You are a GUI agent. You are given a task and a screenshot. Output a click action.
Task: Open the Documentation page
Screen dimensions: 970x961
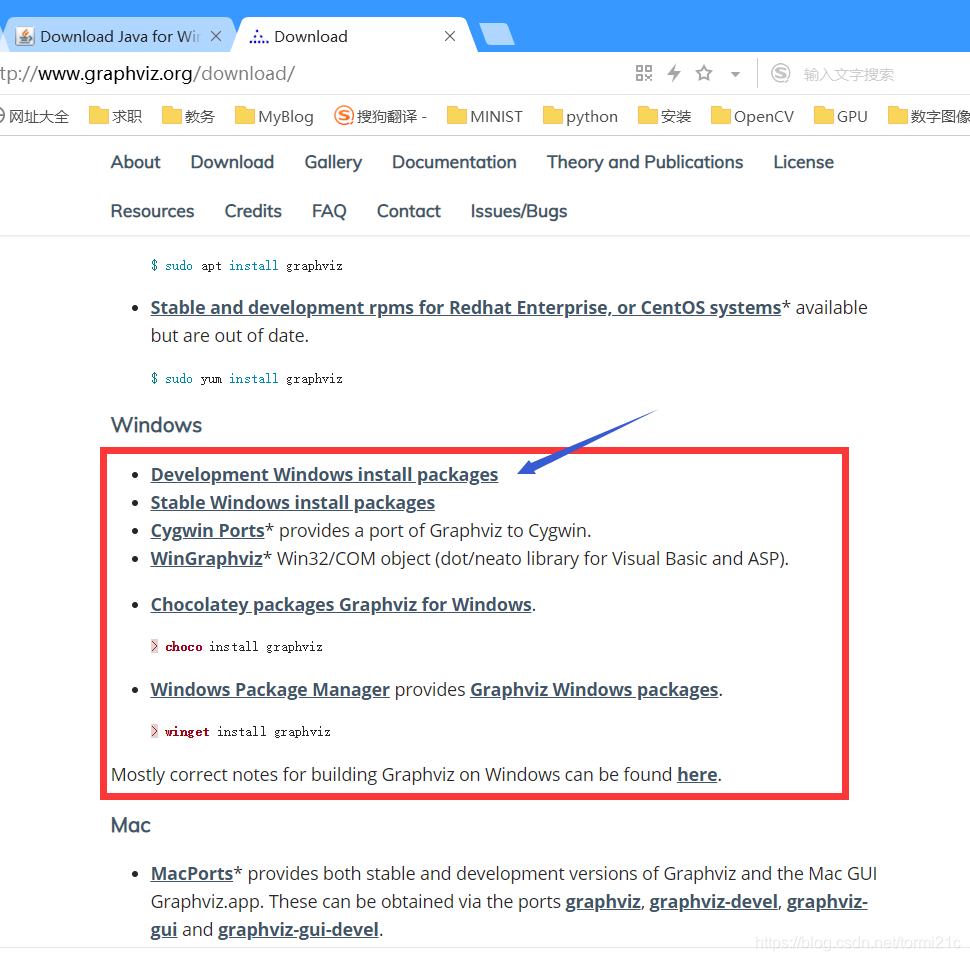454,162
